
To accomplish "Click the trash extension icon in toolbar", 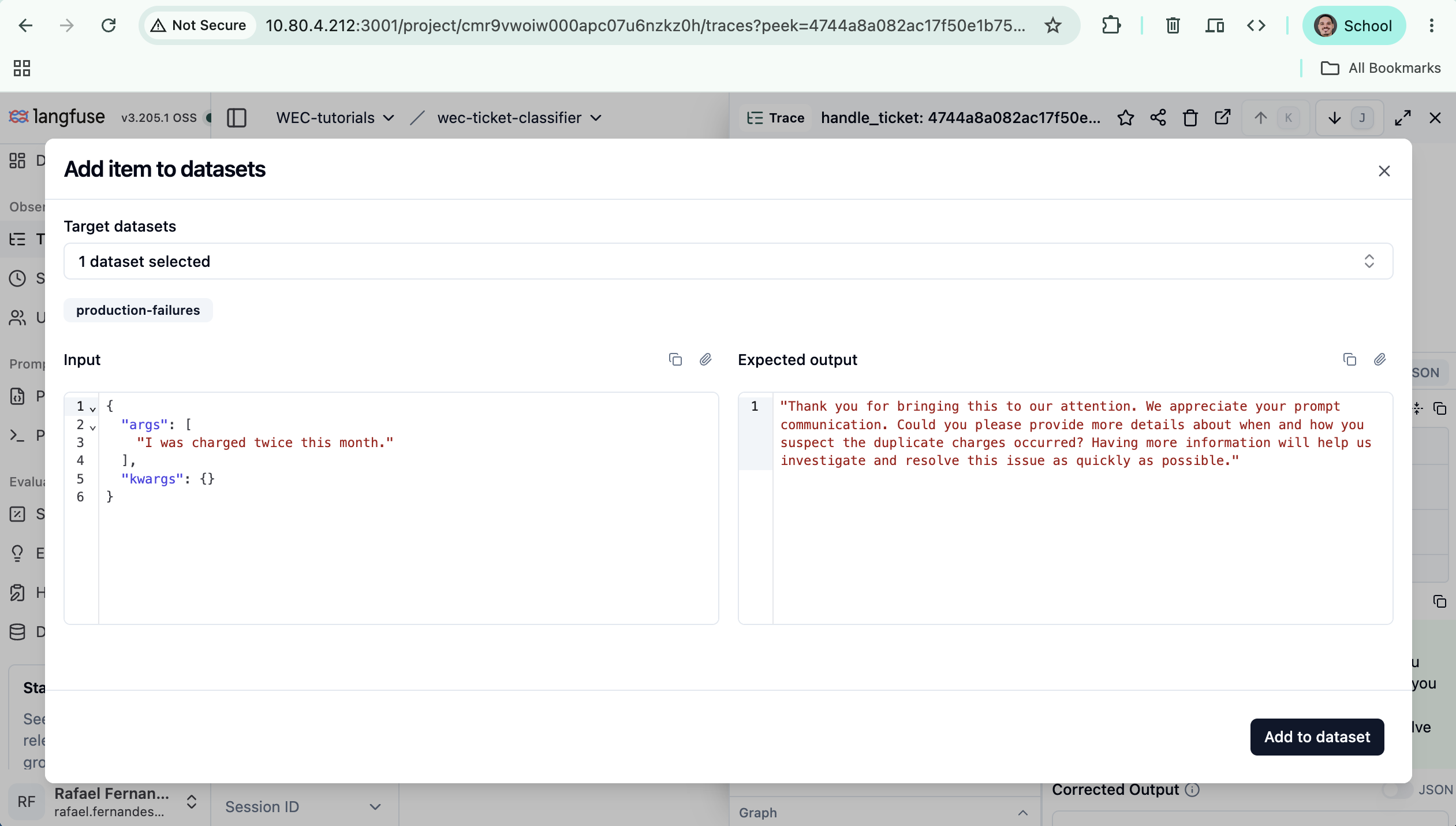I will point(1173,25).
